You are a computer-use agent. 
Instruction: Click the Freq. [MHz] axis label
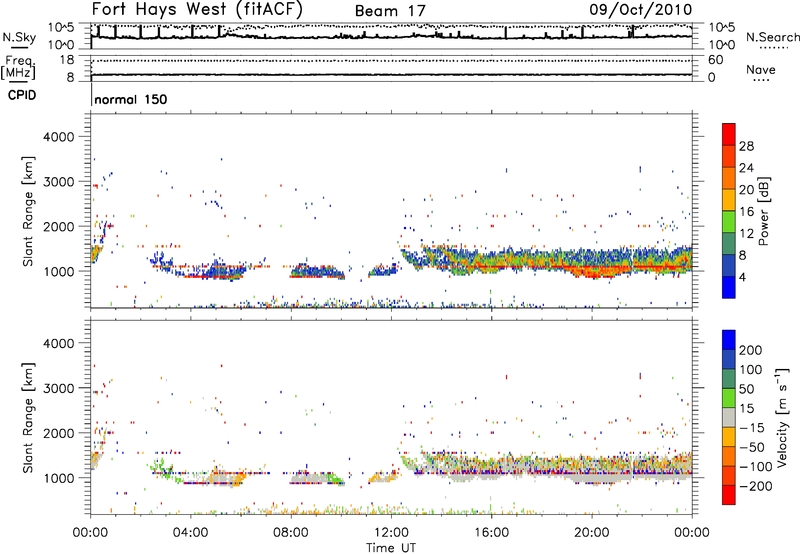coord(19,68)
